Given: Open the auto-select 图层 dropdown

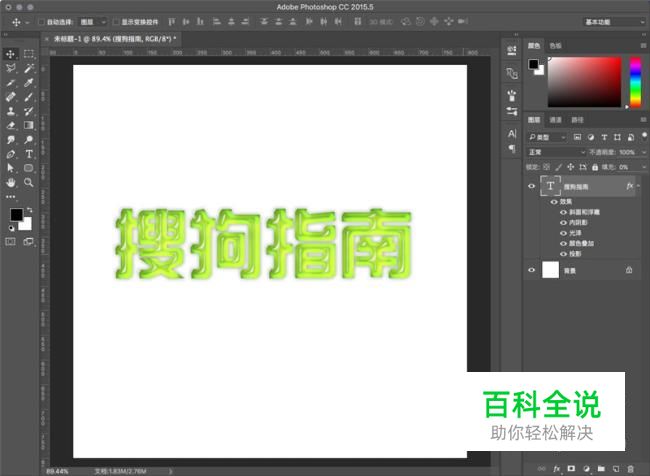Looking at the screenshot, I should 93,22.
